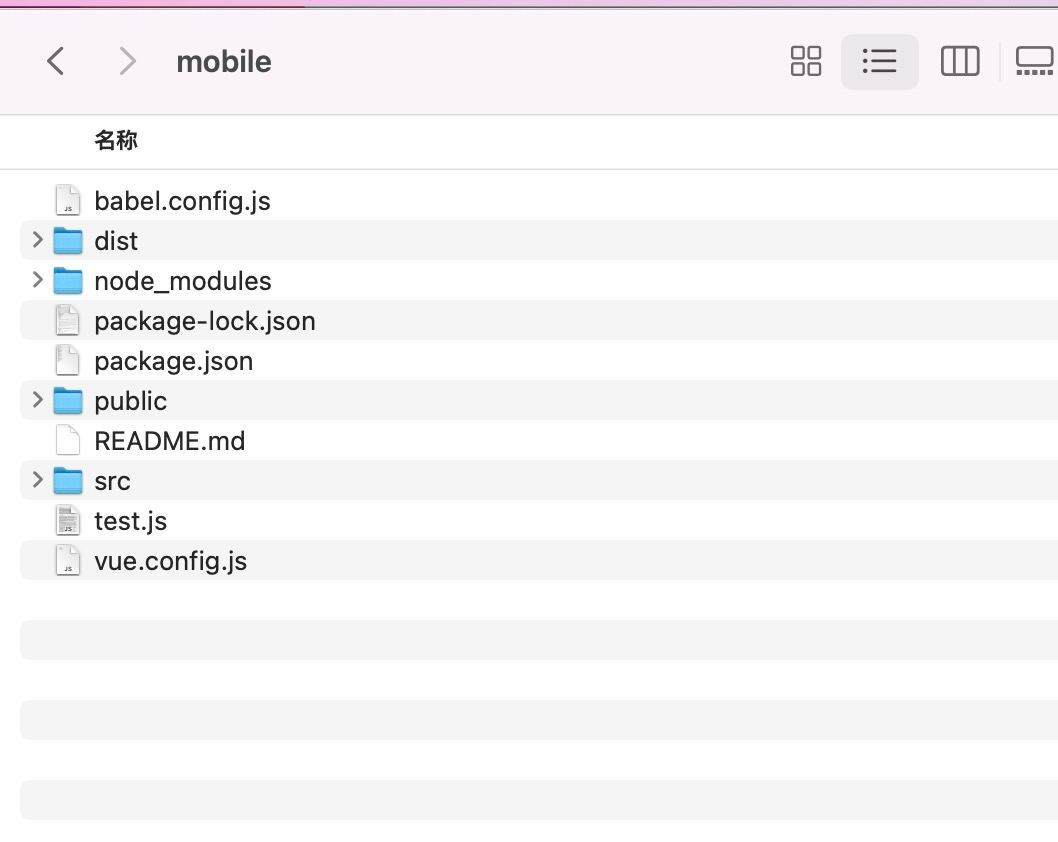Go forward to next folder
The image size is (1058, 842).
coord(127,61)
